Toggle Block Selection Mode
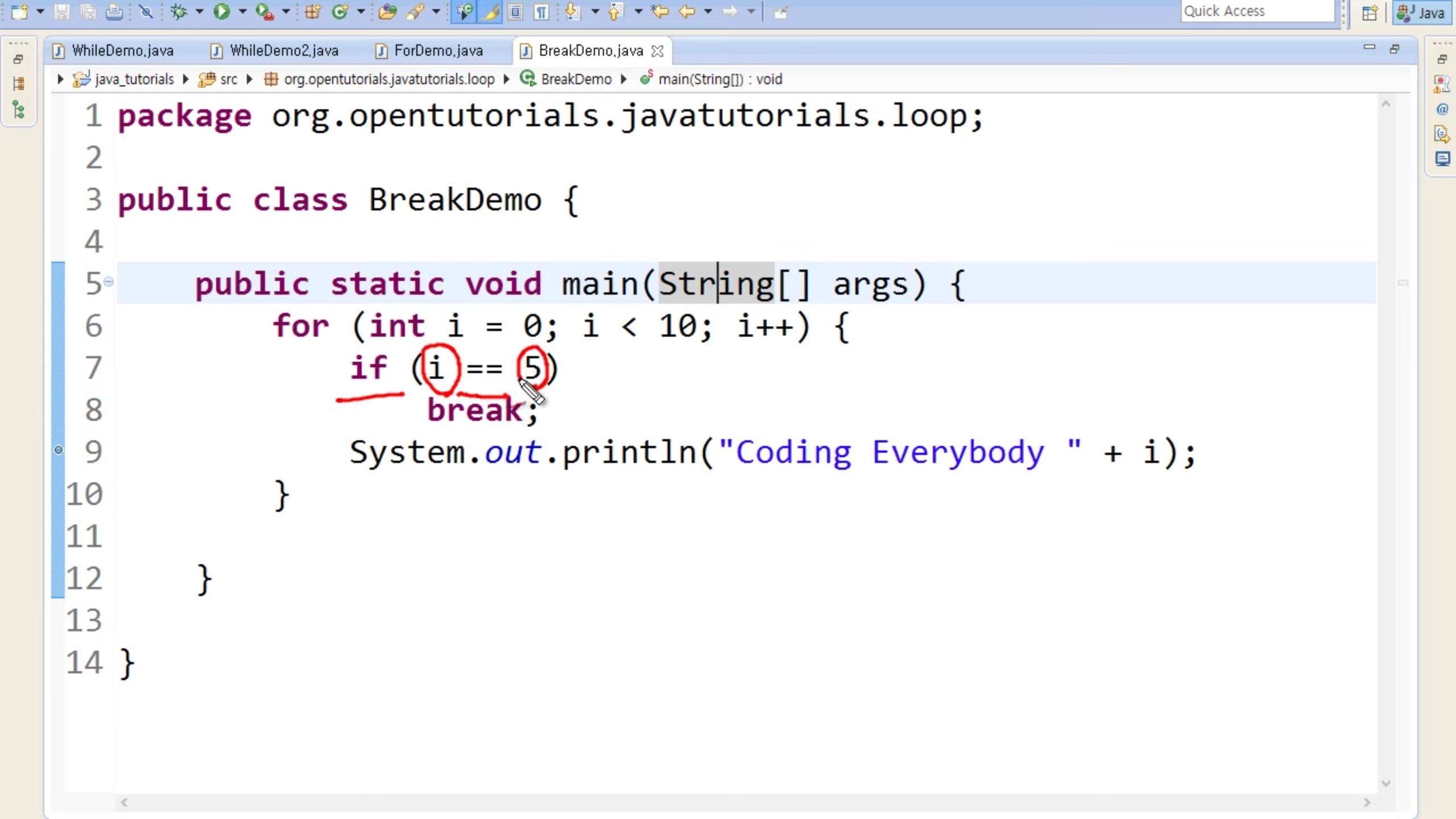 (x=516, y=11)
